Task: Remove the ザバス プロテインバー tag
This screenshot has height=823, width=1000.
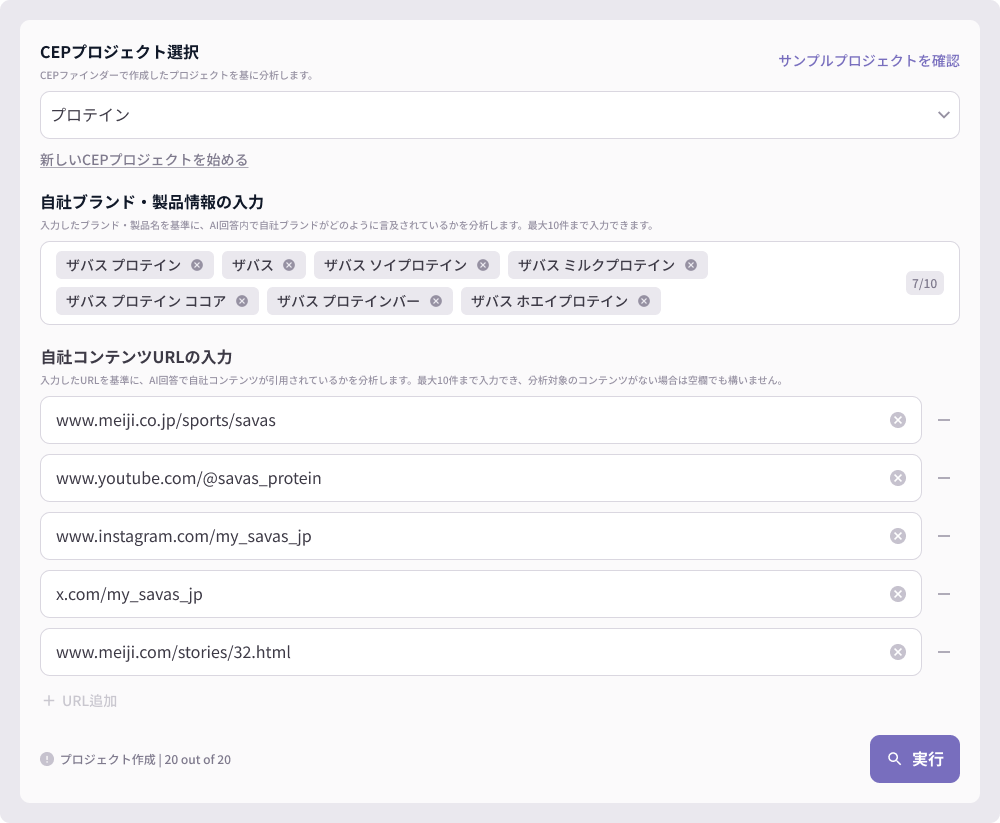Action: click(436, 301)
